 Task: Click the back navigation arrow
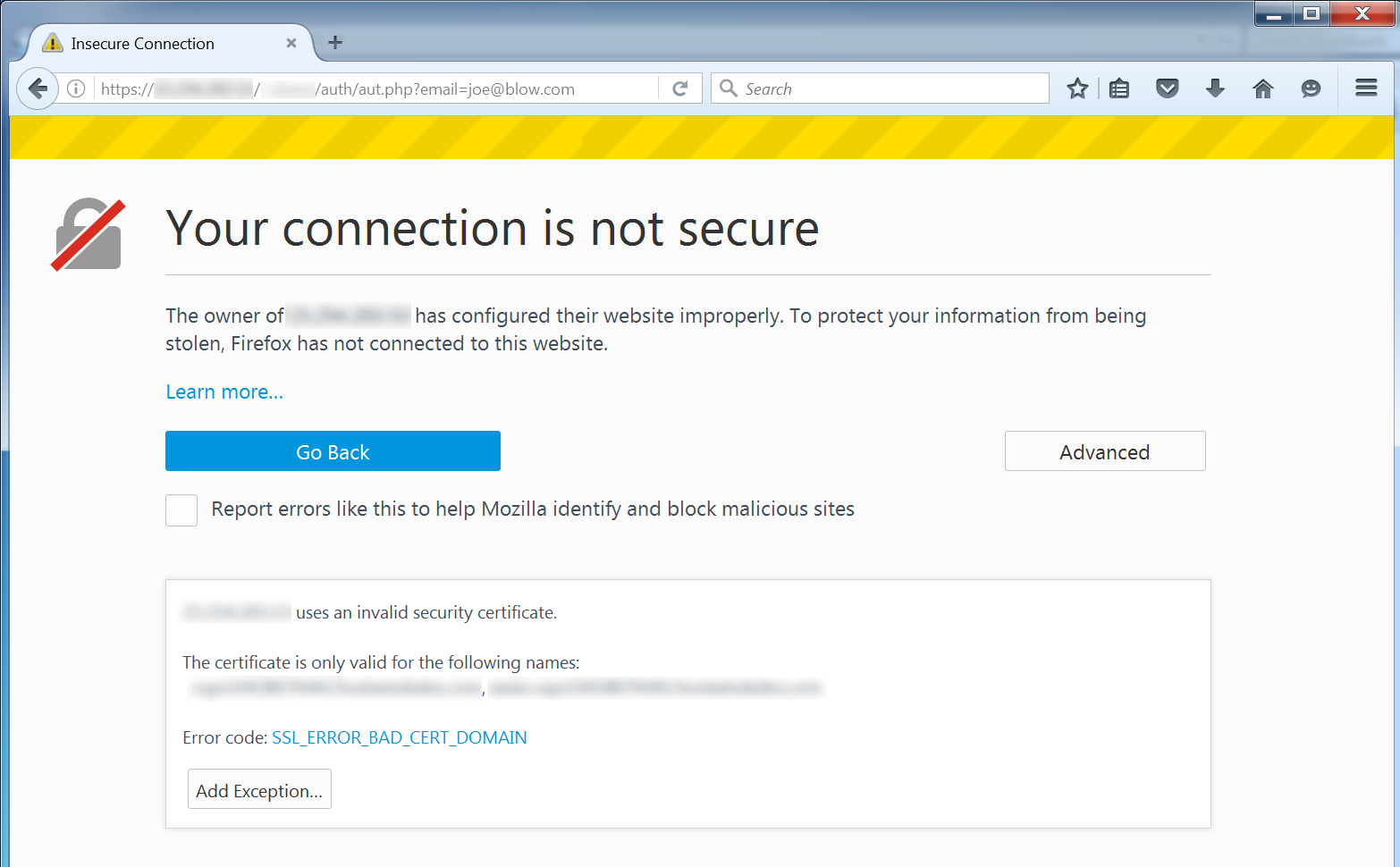click(38, 88)
